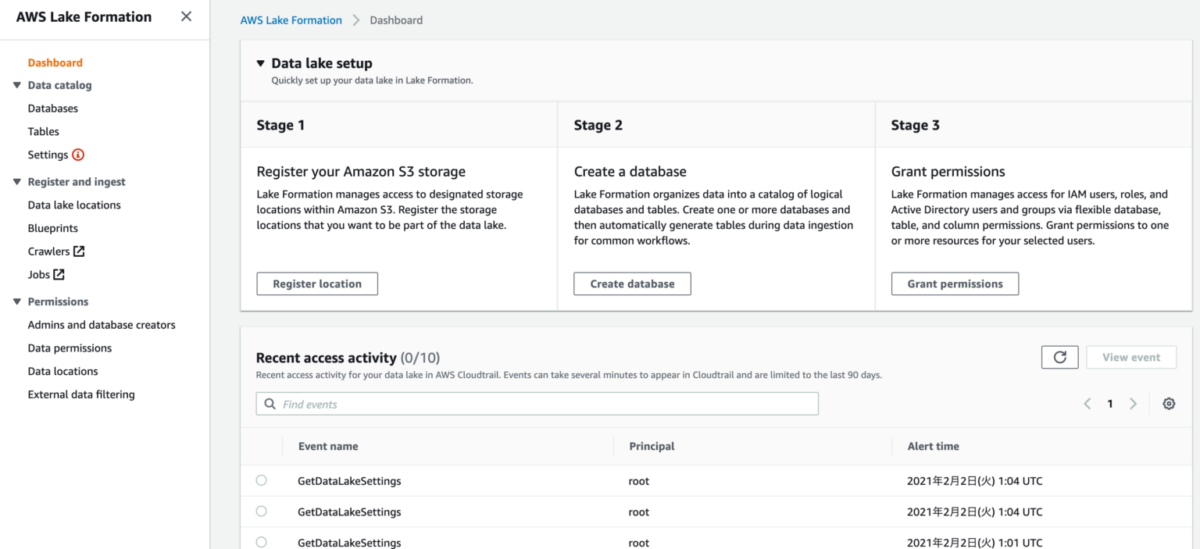Open table preferences gear icon
This screenshot has width=1200, height=549.
click(1169, 404)
